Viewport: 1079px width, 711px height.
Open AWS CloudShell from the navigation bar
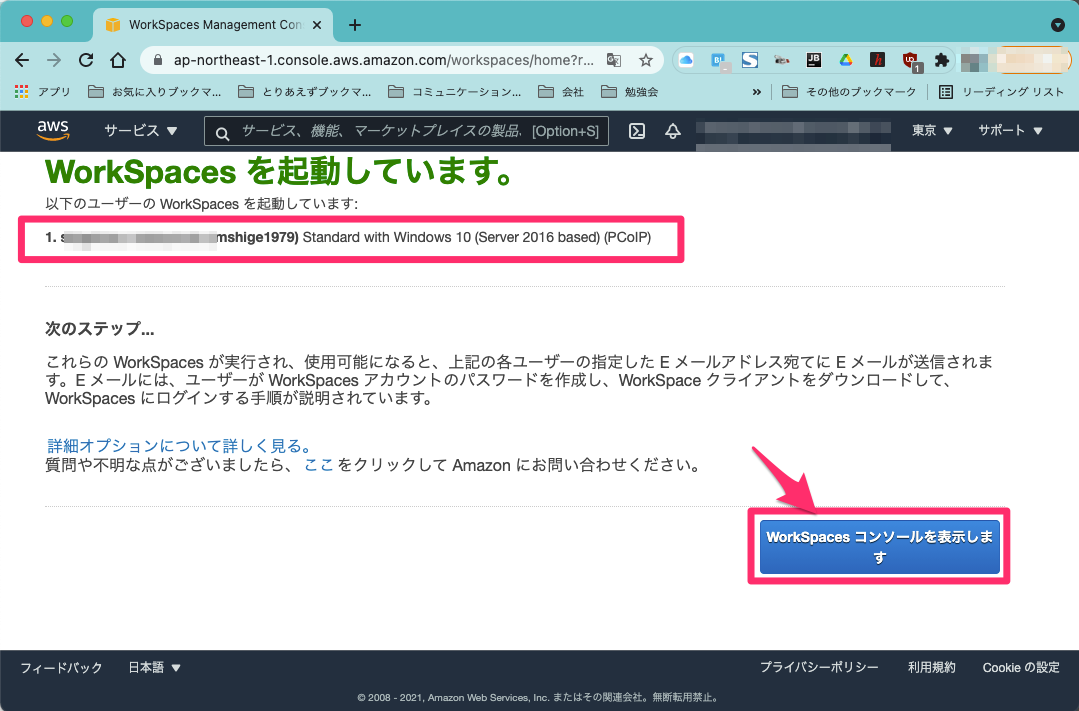[x=637, y=131]
